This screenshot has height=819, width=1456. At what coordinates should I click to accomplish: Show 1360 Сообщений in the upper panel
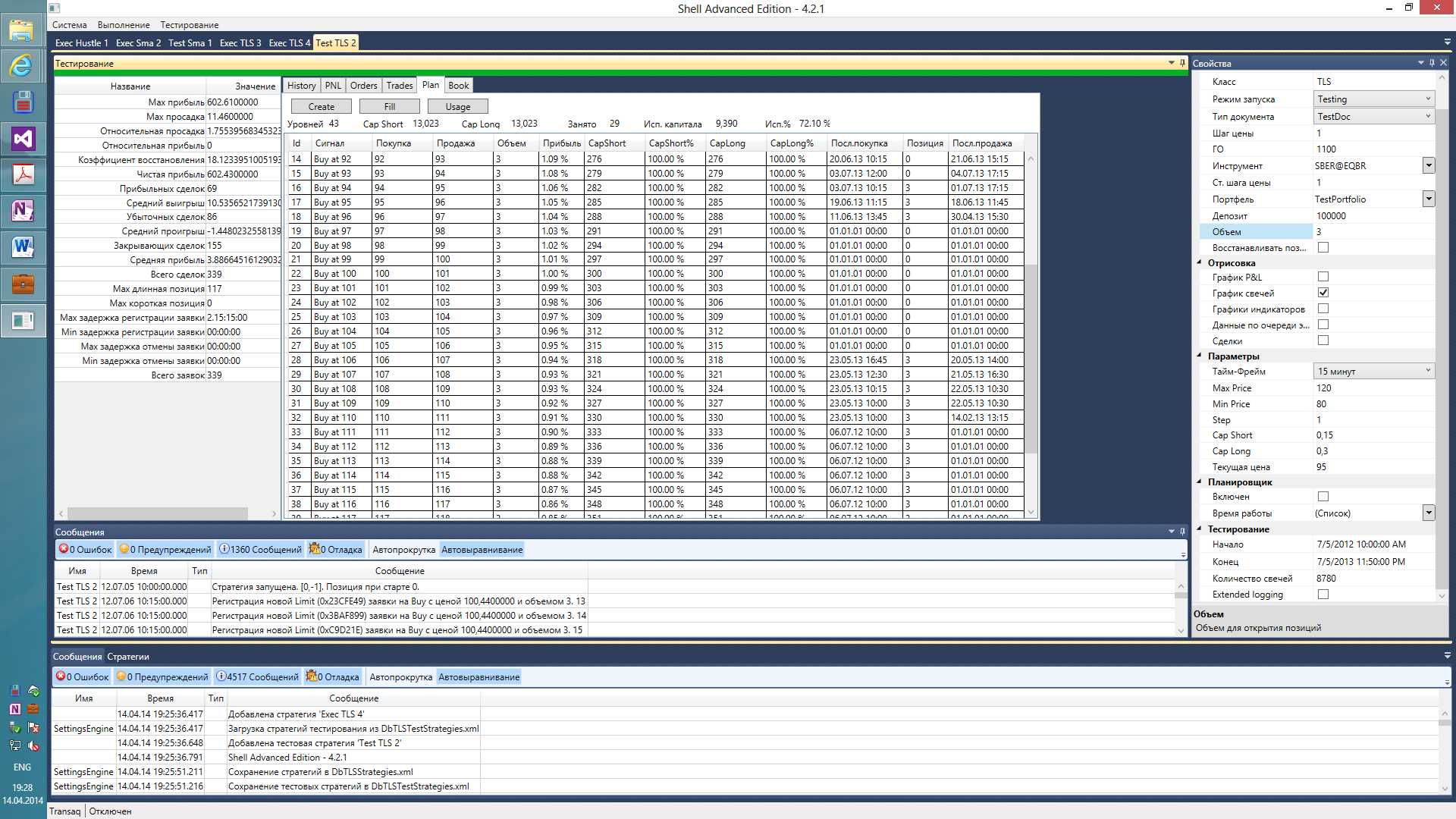click(260, 550)
